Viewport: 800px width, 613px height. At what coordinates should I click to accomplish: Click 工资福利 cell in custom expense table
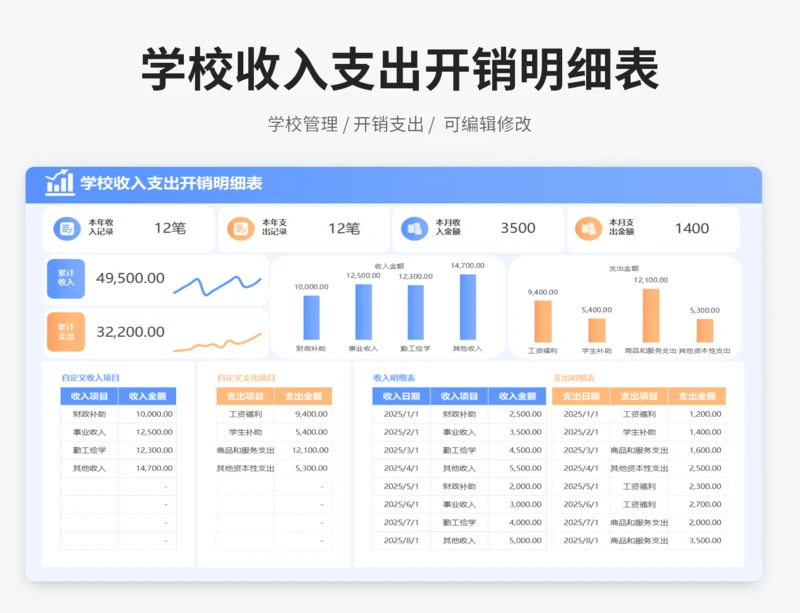pyautogui.click(x=245, y=414)
